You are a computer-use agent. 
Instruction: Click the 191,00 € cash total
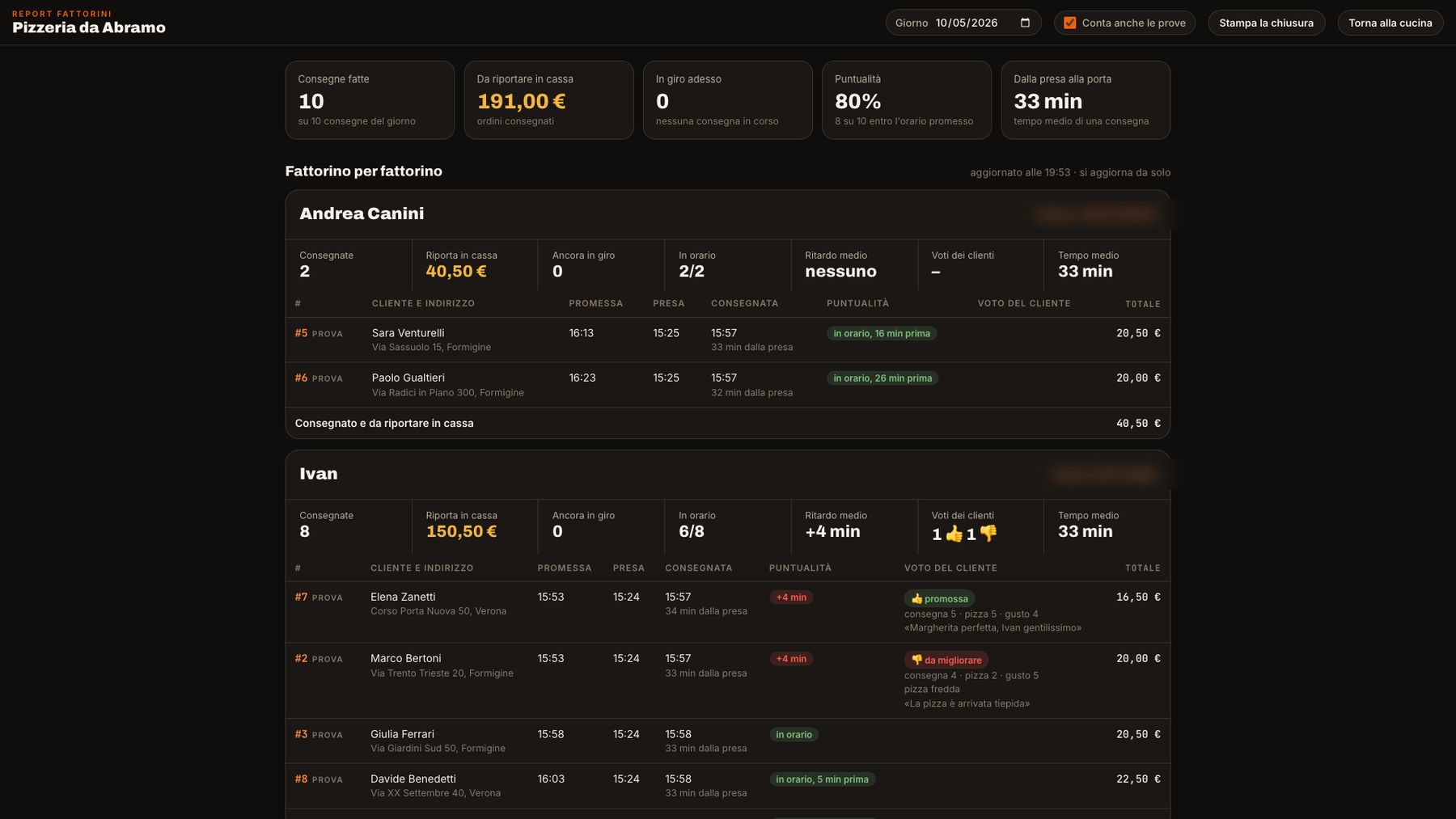coord(521,101)
